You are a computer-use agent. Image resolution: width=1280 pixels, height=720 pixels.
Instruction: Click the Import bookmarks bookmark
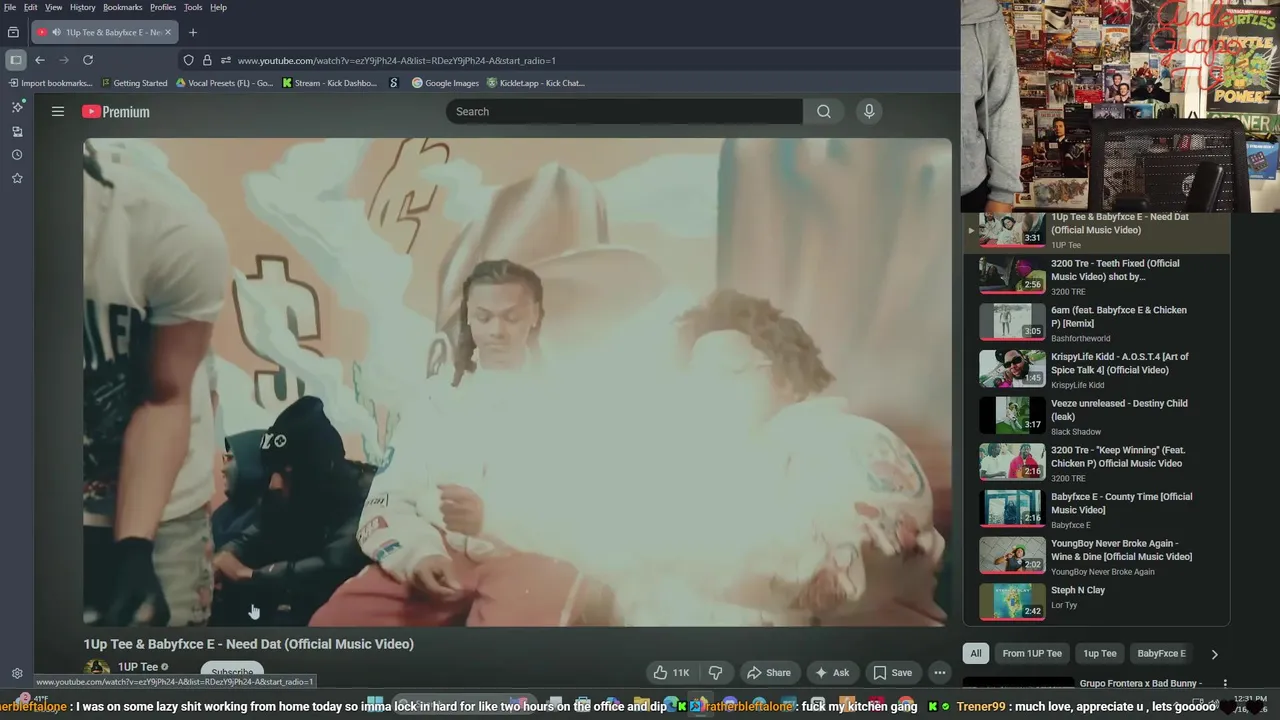[x=49, y=83]
